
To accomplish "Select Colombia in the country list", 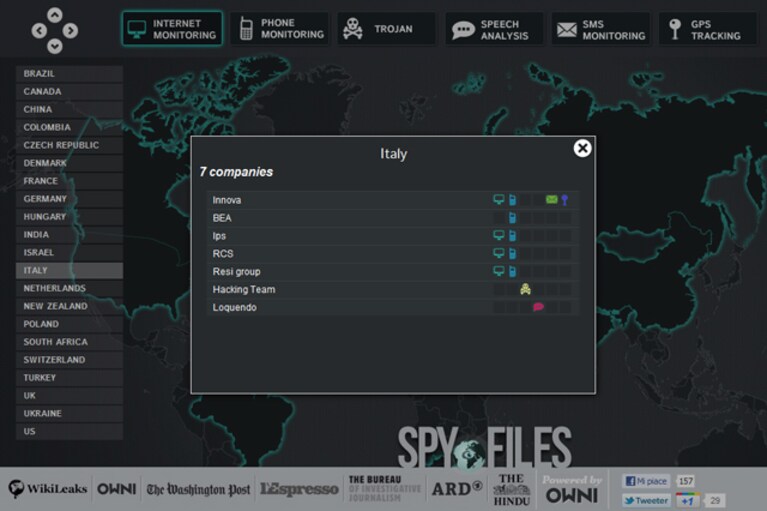I will pyautogui.click(x=69, y=127).
